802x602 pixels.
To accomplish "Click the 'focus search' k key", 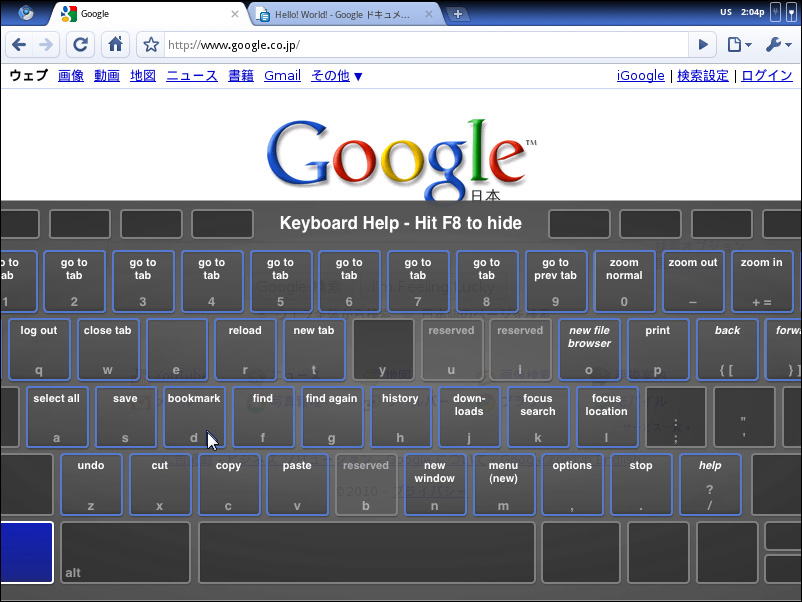I will point(538,417).
